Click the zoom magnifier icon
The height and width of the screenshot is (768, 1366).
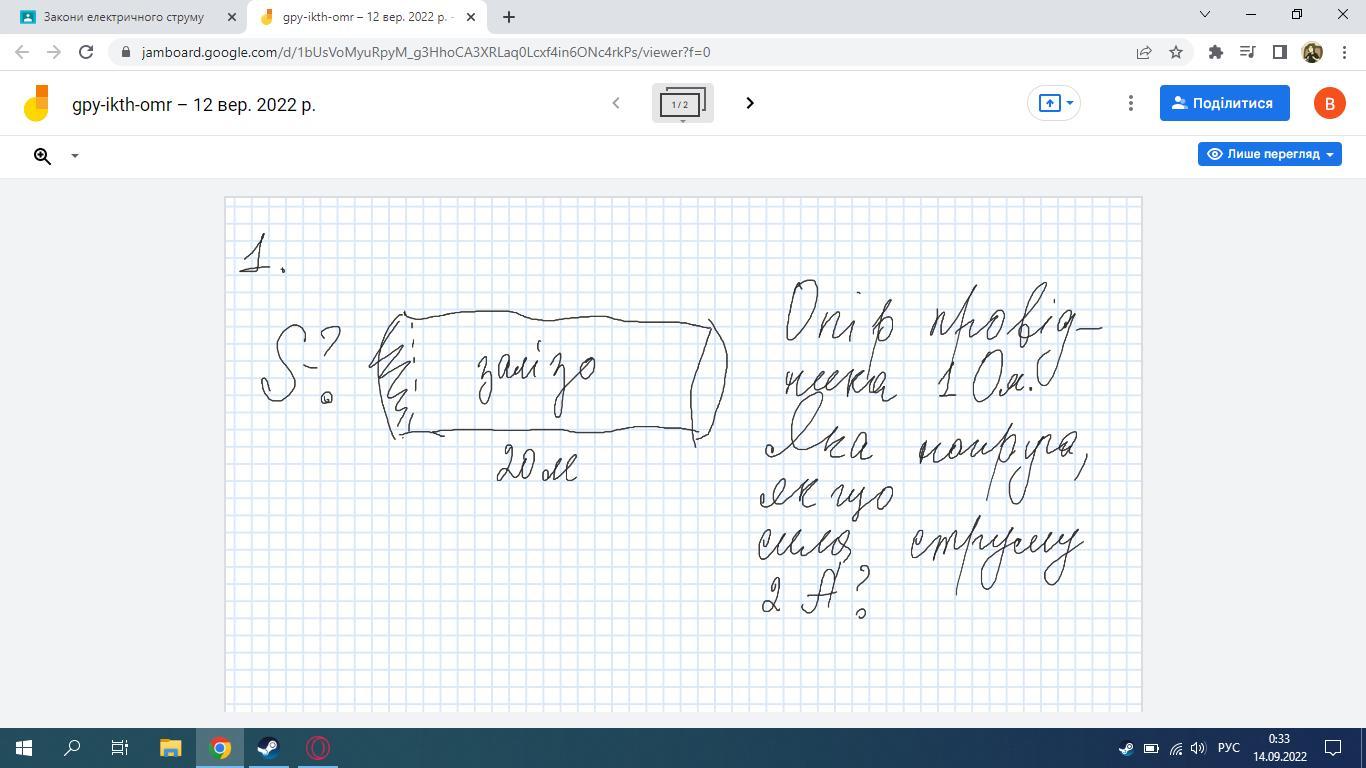tap(42, 156)
